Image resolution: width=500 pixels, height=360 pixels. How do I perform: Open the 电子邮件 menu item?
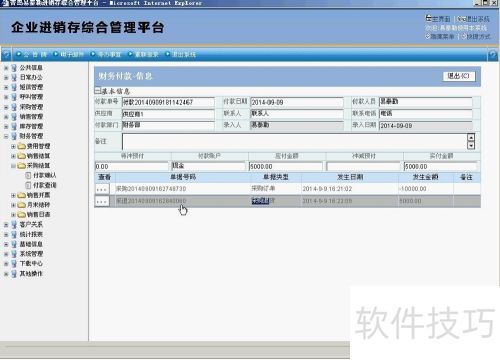[69, 54]
